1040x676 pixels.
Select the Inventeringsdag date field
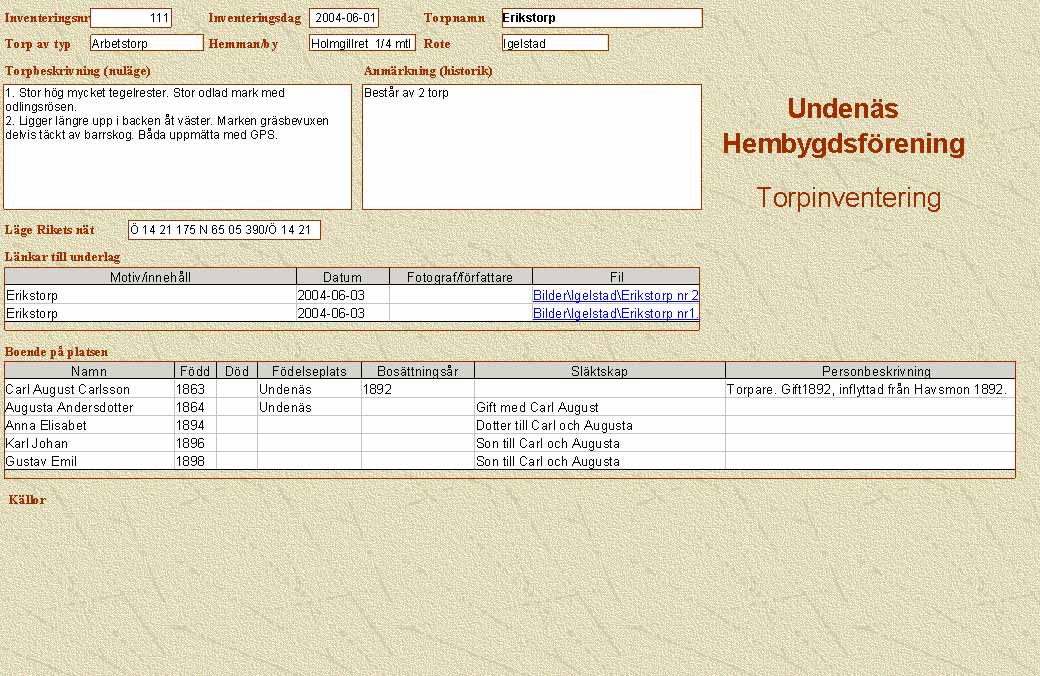[x=344, y=18]
